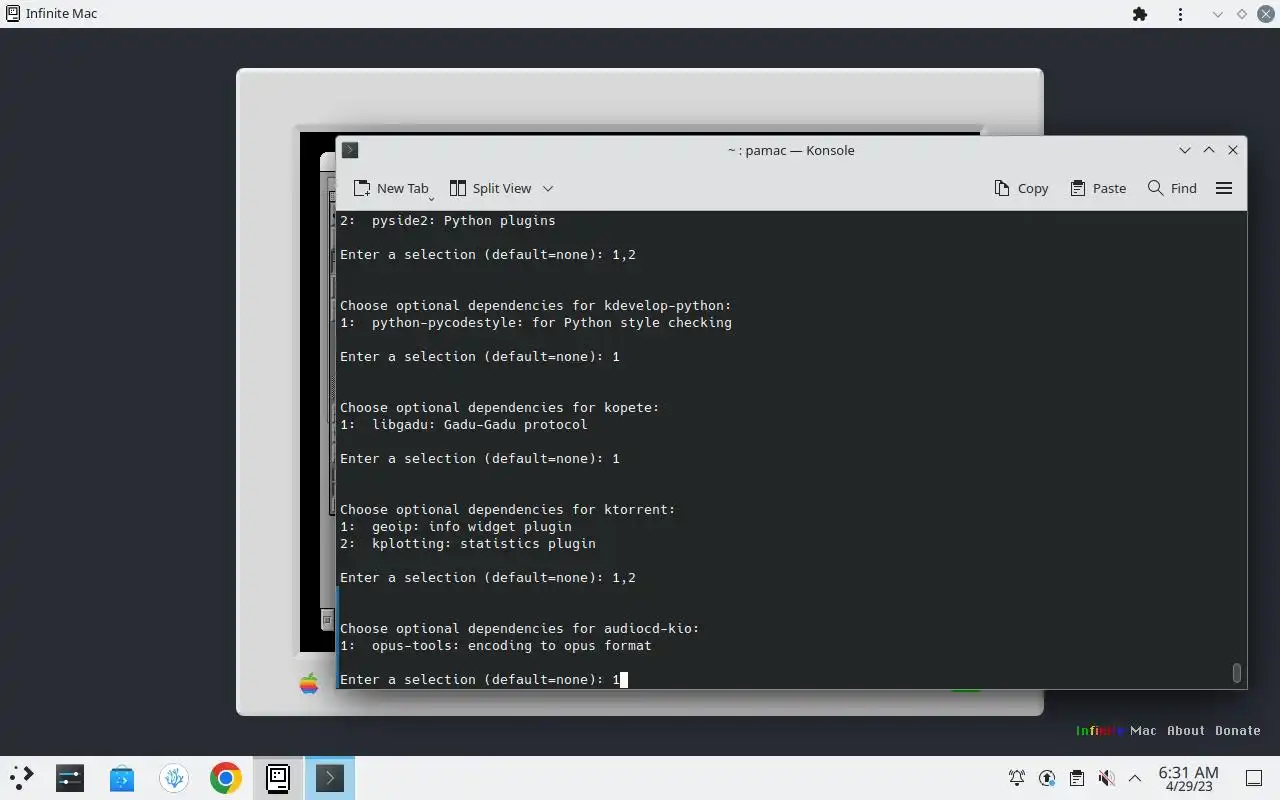The height and width of the screenshot is (800, 1280).
Task: Click the 'libgadu: Gadu-Gadu protocol' line
Action: point(464,425)
